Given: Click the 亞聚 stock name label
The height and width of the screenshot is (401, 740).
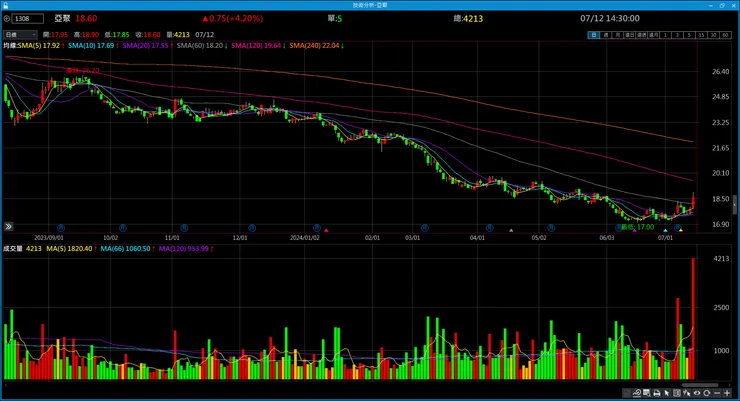Looking at the screenshot, I should pos(62,18).
